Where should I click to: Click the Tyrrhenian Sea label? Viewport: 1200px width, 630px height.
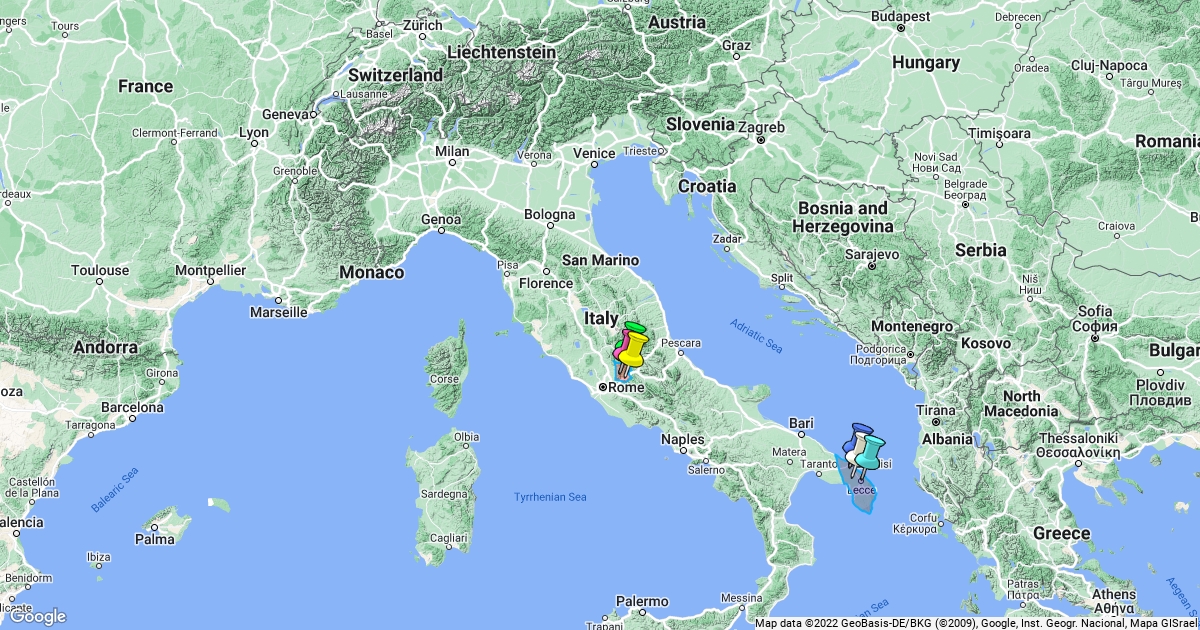[550, 497]
